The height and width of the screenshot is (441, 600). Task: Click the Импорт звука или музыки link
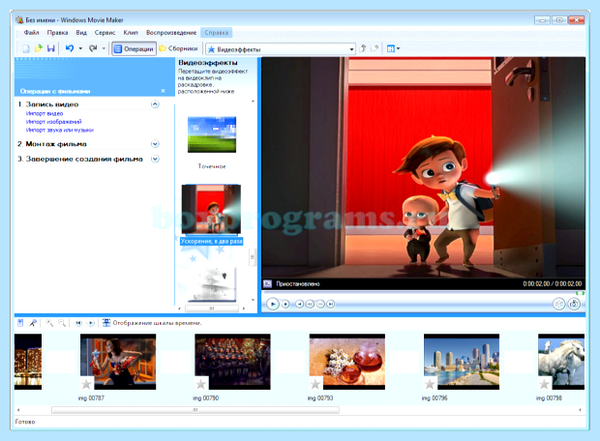click(60, 130)
